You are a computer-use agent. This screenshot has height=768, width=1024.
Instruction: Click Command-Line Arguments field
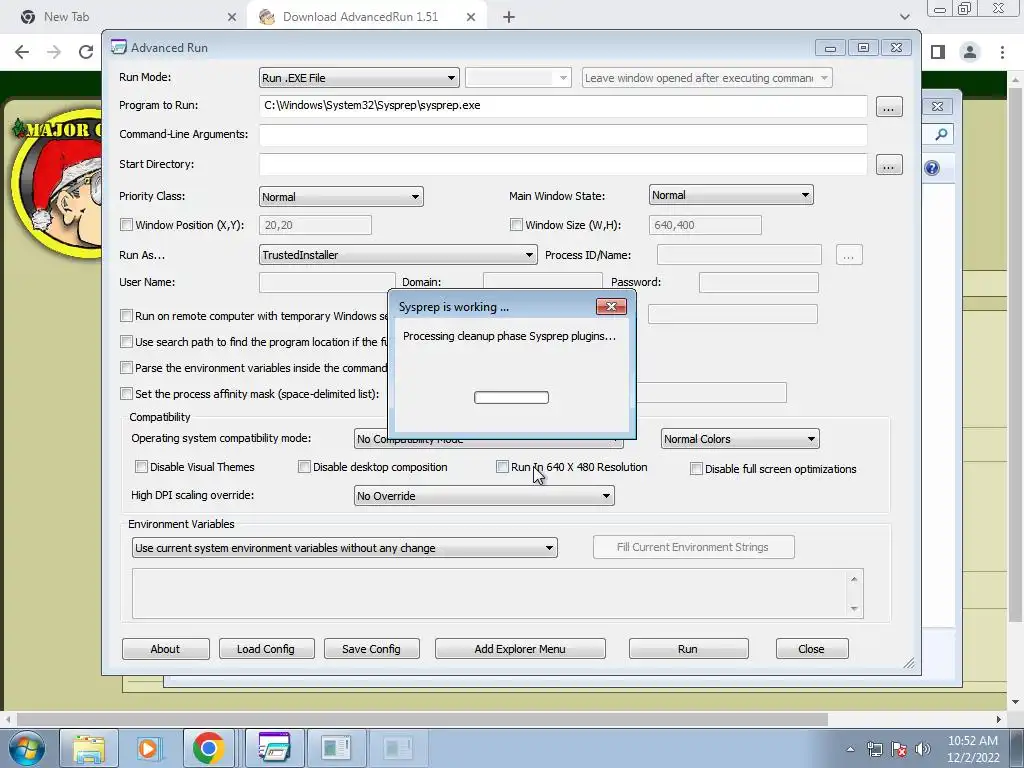point(563,135)
